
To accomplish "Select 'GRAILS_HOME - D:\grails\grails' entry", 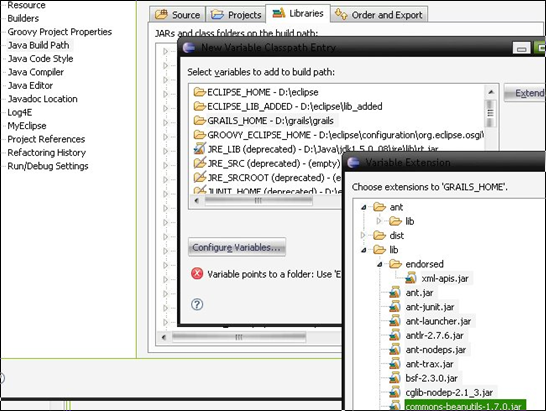I will tap(271, 121).
